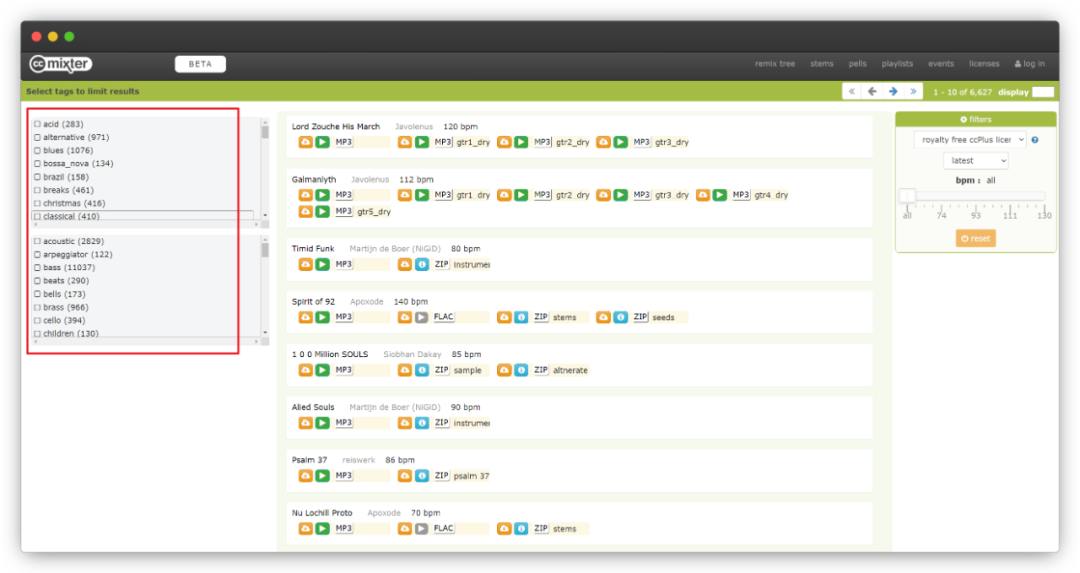This screenshot has height=573, width=1080.
Task: Tick the bass instrument tag checkbox
Action: pyautogui.click(x=38, y=268)
